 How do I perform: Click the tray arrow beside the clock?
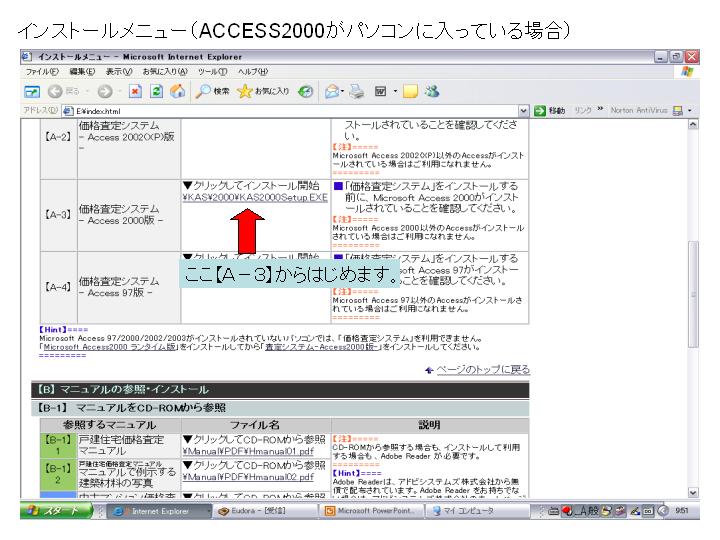click(663, 511)
